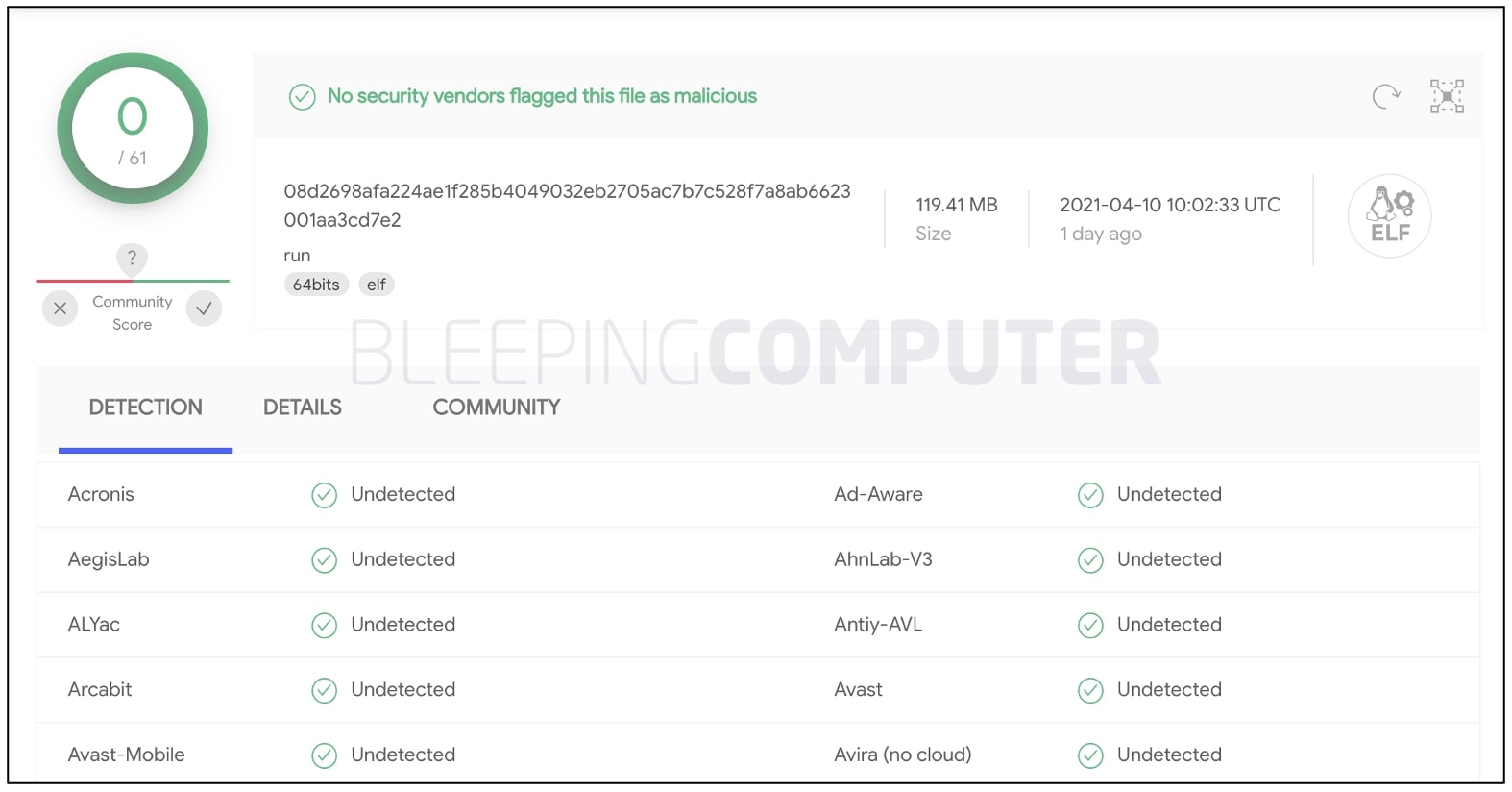Switch to the DETAILS tab
This screenshot has height=792, width=1512.
point(302,408)
